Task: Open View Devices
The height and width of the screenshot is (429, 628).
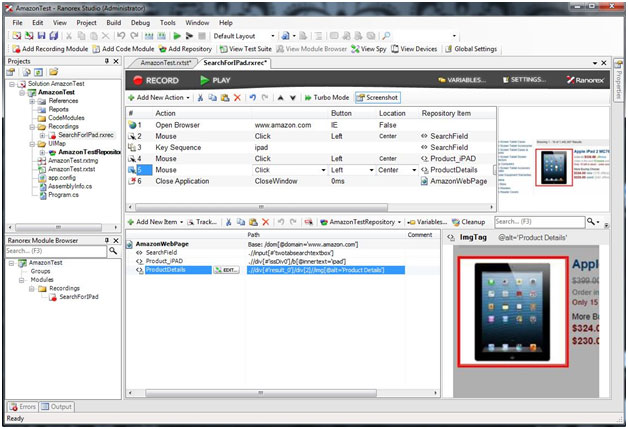Action: point(414,49)
